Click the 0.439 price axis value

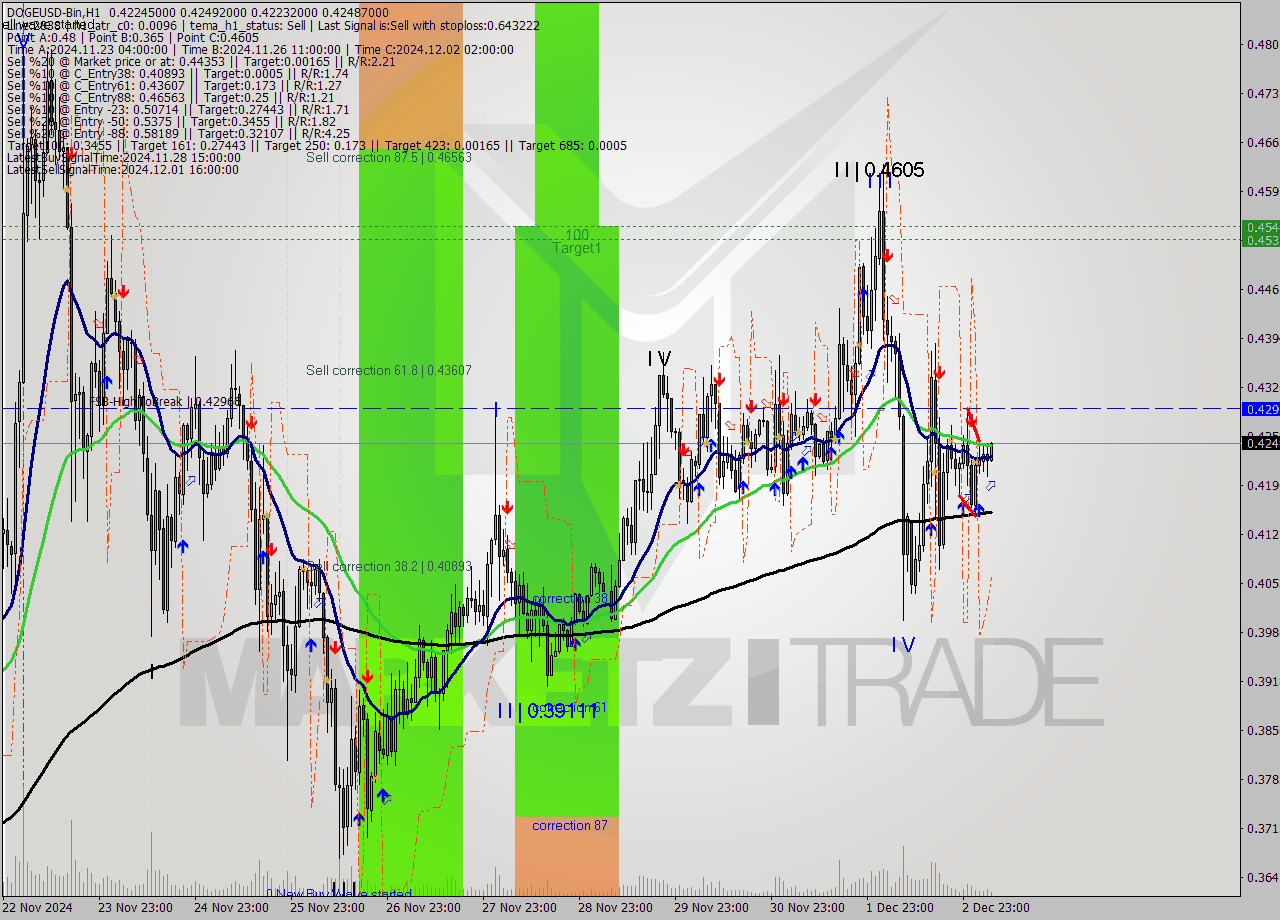click(1262, 338)
